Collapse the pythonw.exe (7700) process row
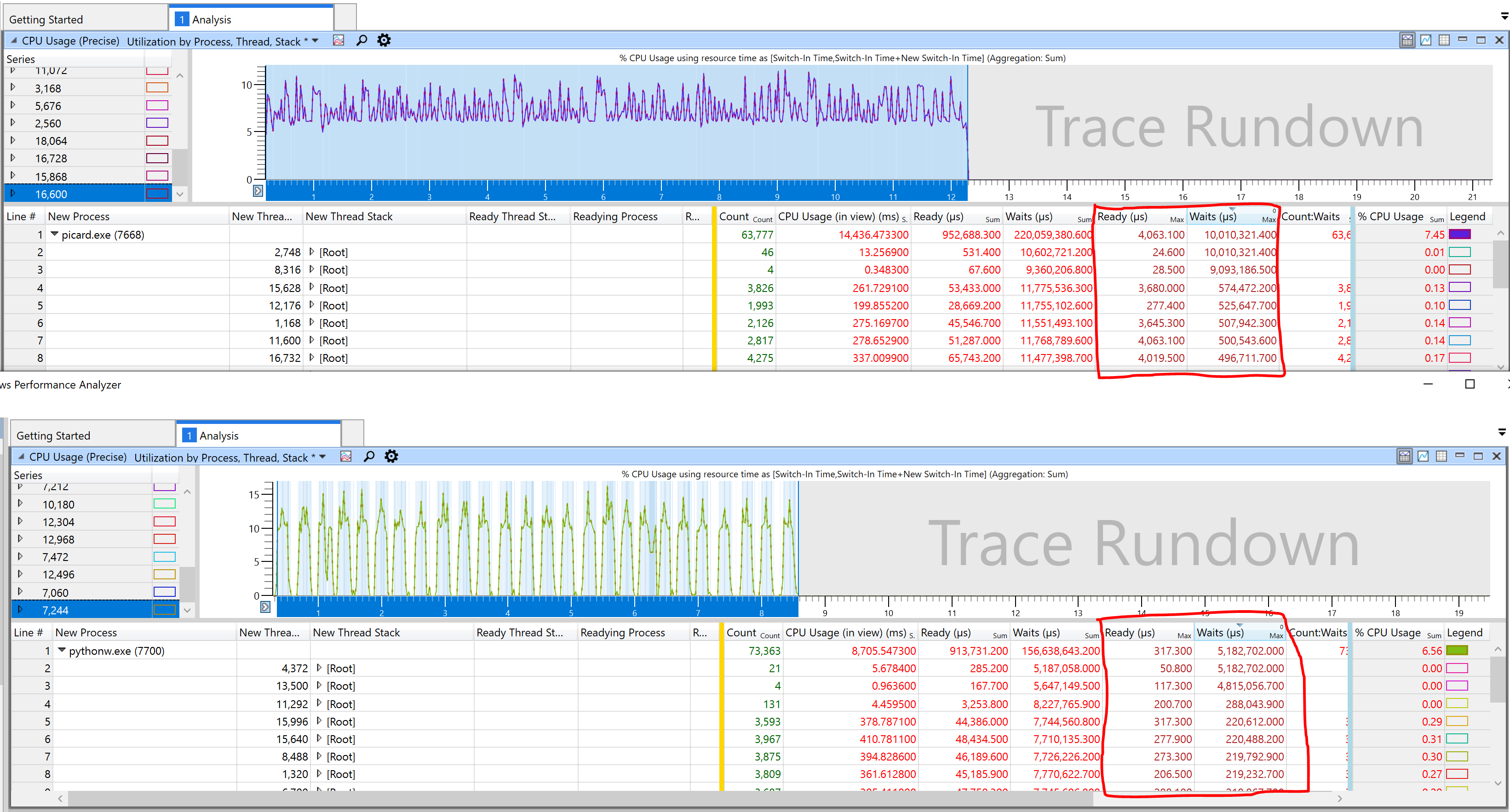 (62, 650)
